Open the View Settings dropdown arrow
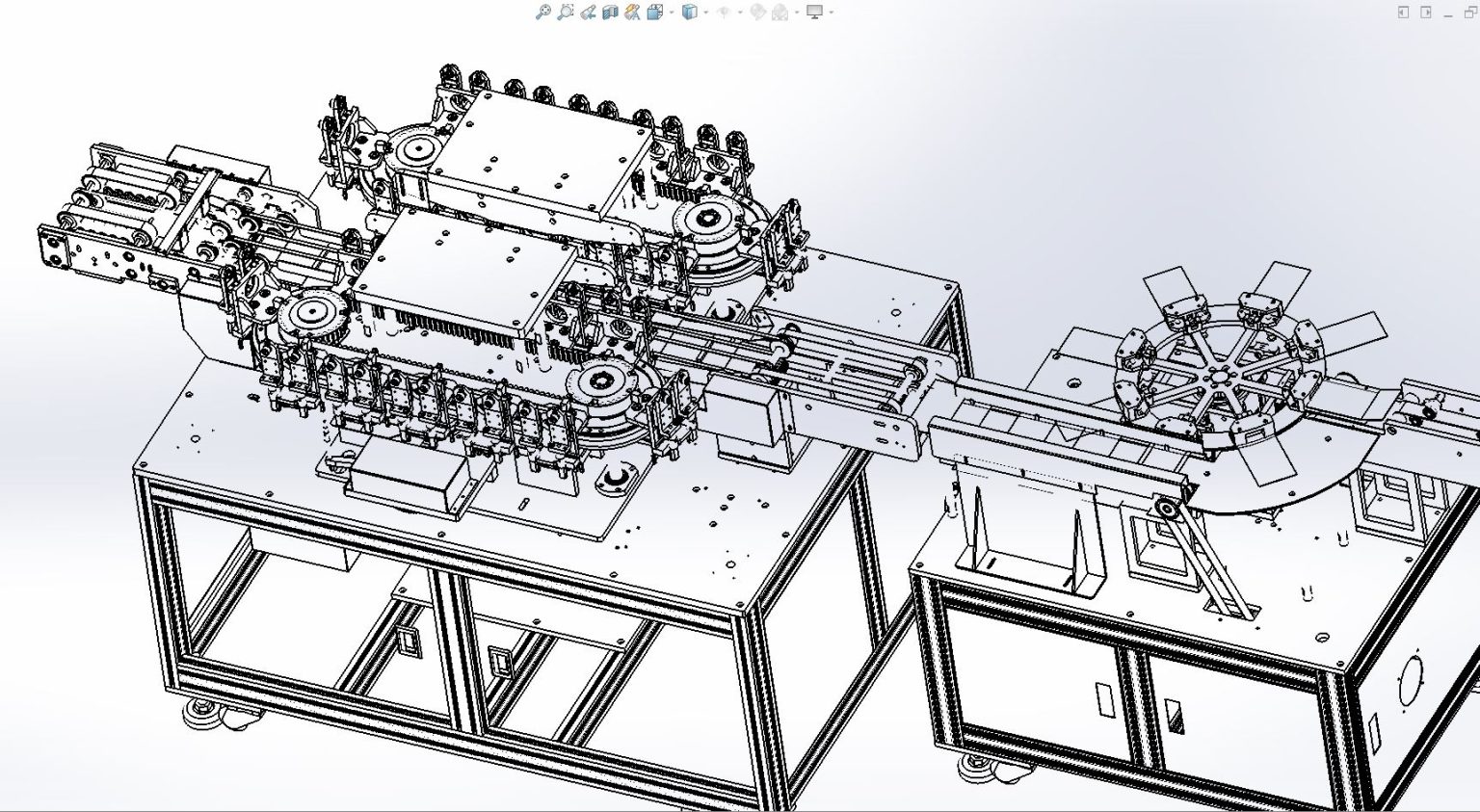 click(830, 13)
